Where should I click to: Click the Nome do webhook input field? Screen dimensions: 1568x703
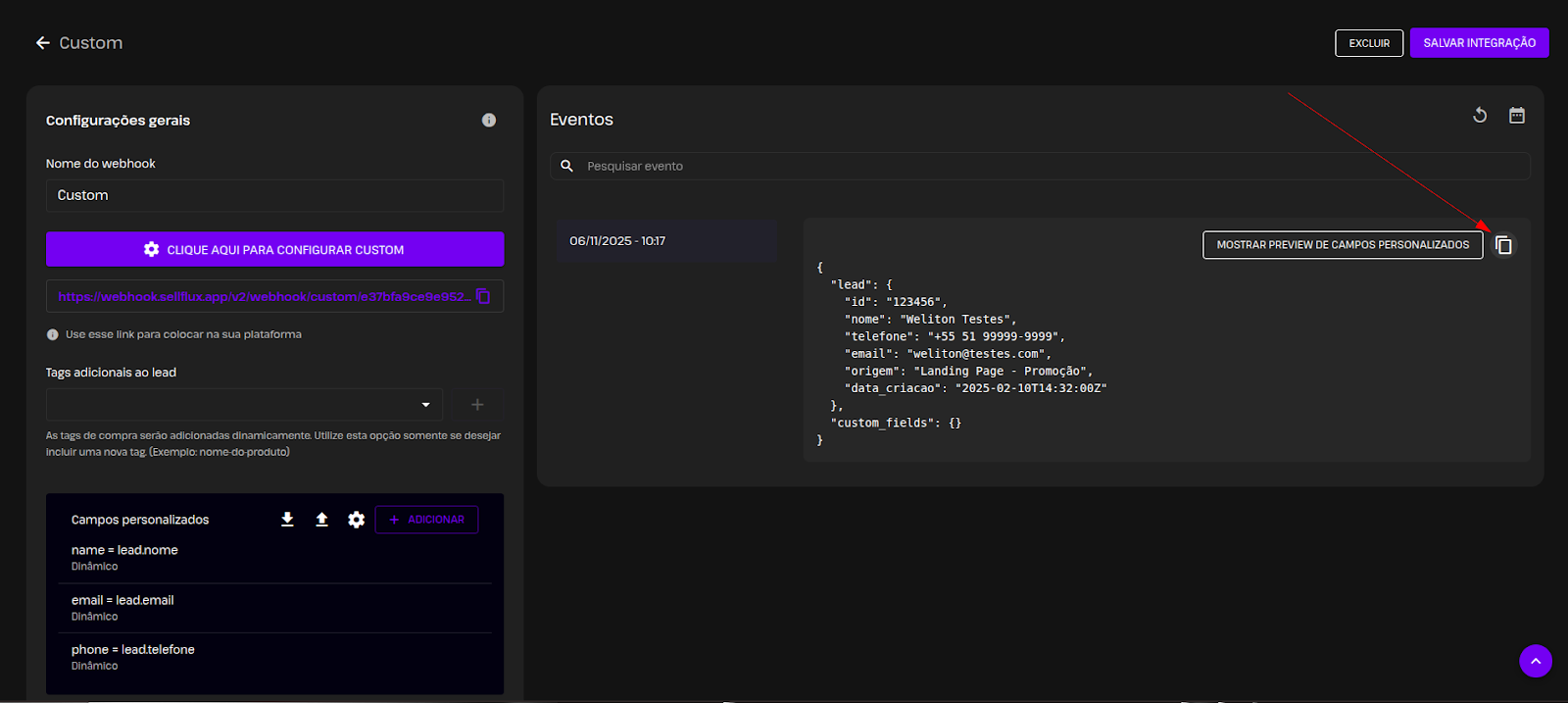click(274, 195)
